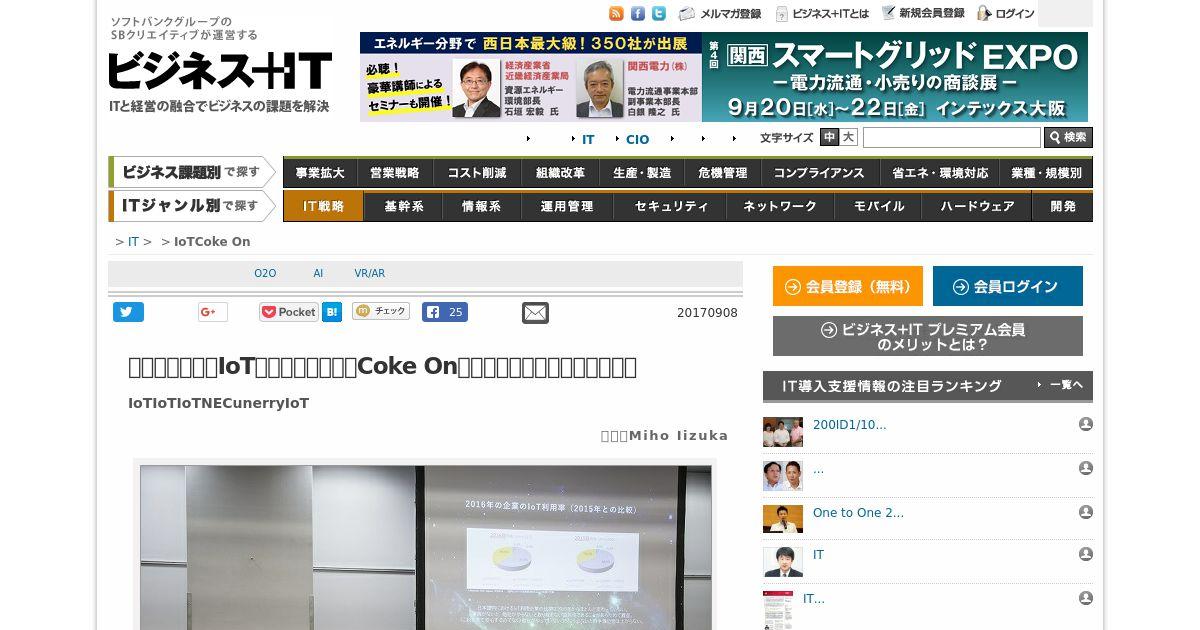This screenshot has height=630, width=1200.
Task: Select the 運用管理 tab
Action: 567,207
